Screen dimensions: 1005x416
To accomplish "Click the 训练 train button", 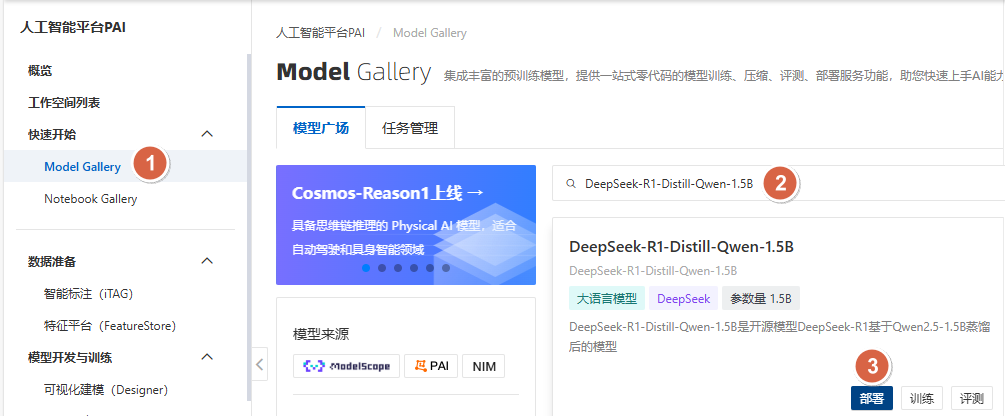I will tap(922, 399).
